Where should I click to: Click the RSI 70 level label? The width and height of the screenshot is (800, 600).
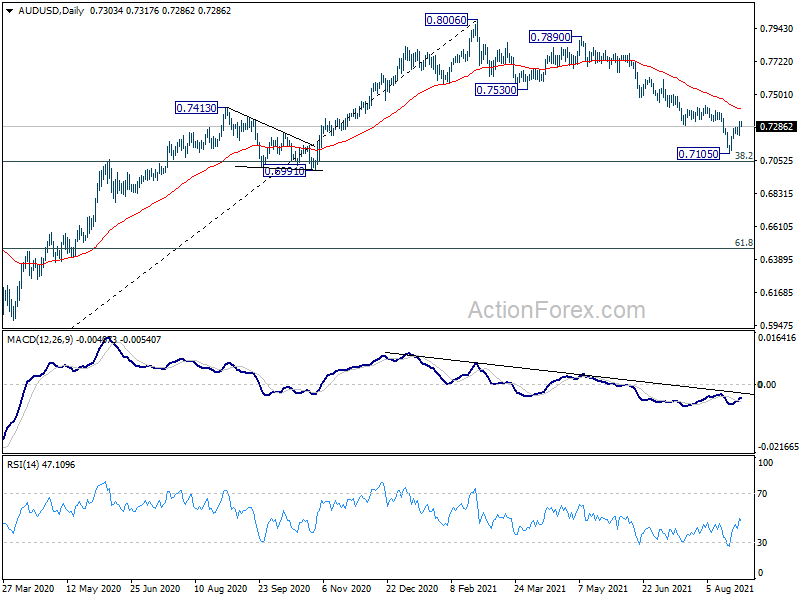[762, 494]
